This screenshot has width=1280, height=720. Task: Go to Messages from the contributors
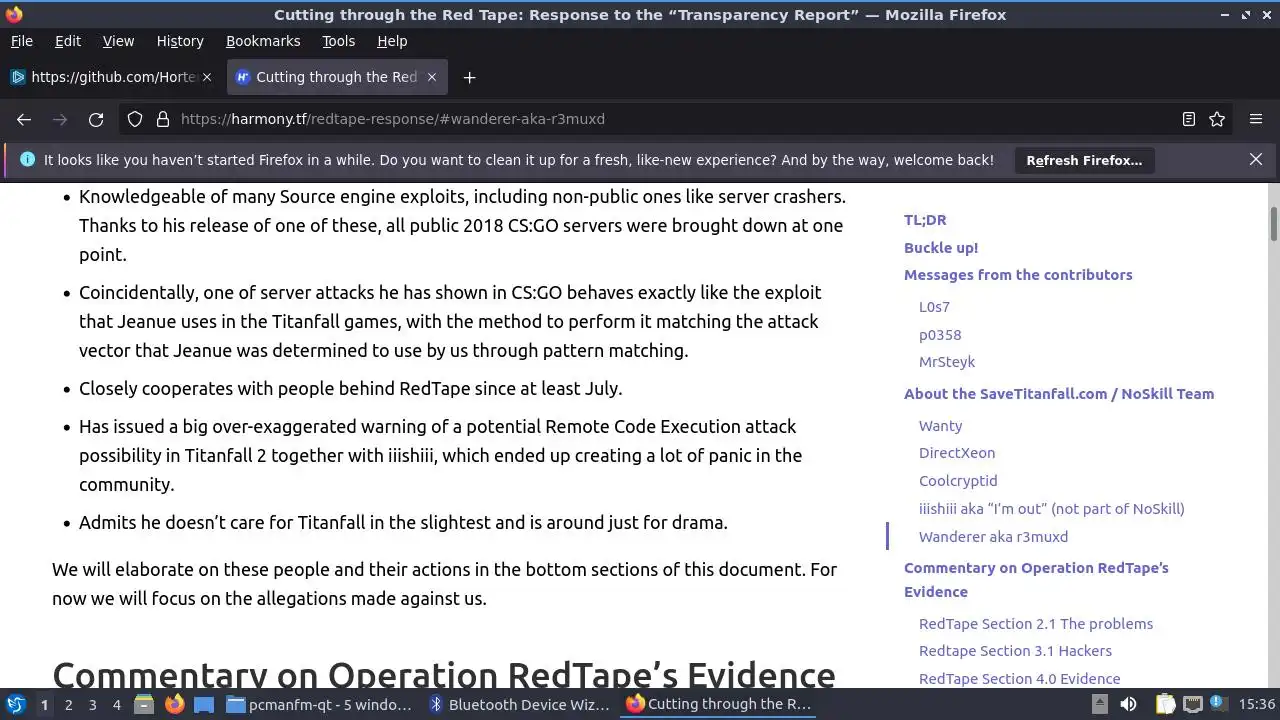[x=1018, y=275]
